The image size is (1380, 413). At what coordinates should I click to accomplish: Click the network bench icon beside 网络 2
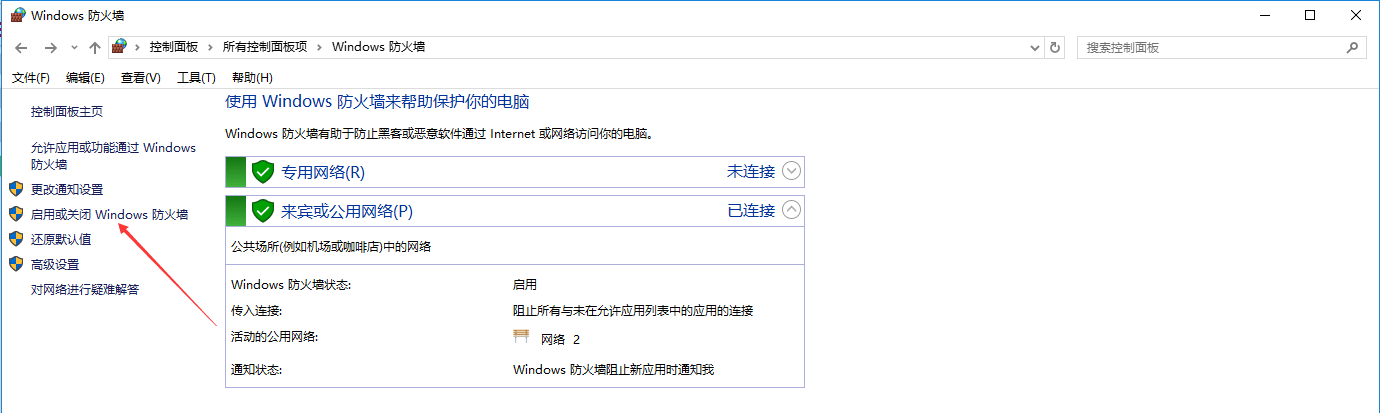pos(521,337)
